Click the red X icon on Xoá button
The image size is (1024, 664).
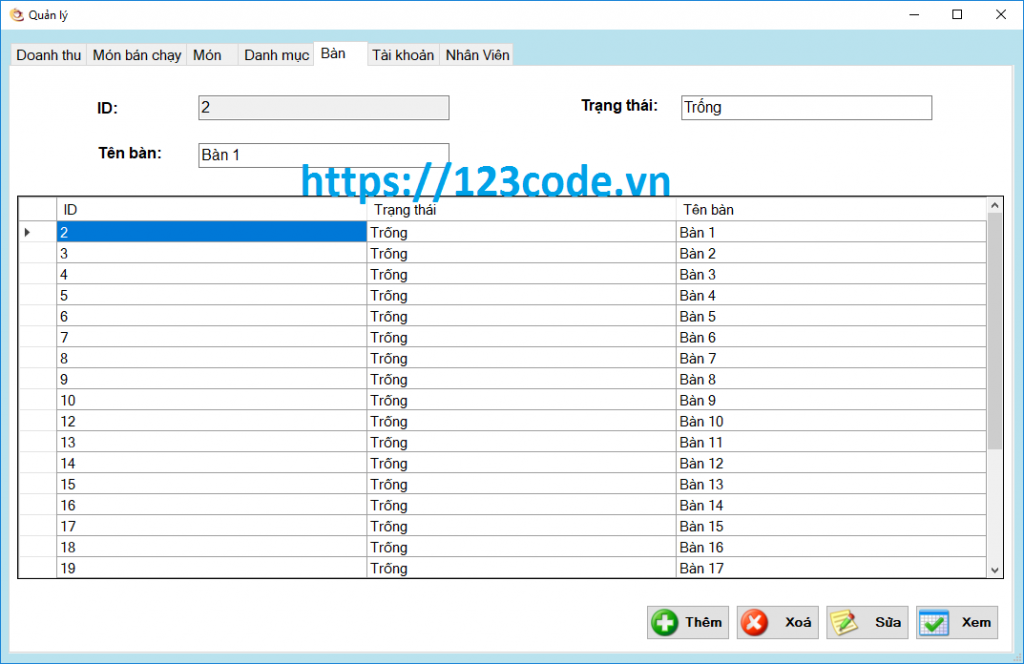pyautogui.click(x=756, y=622)
